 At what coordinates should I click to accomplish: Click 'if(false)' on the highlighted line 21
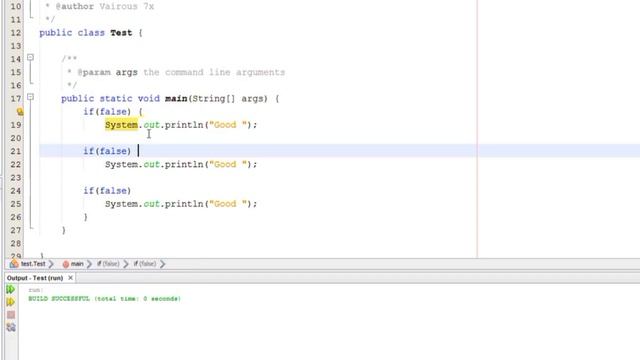click(107, 151)
